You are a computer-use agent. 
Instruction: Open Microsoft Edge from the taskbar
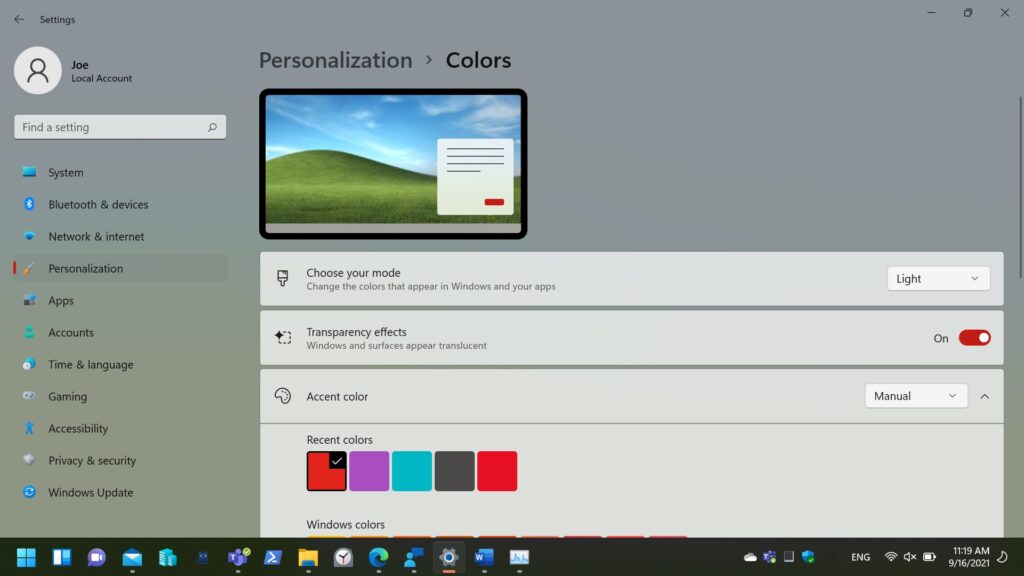pos(378,557)
